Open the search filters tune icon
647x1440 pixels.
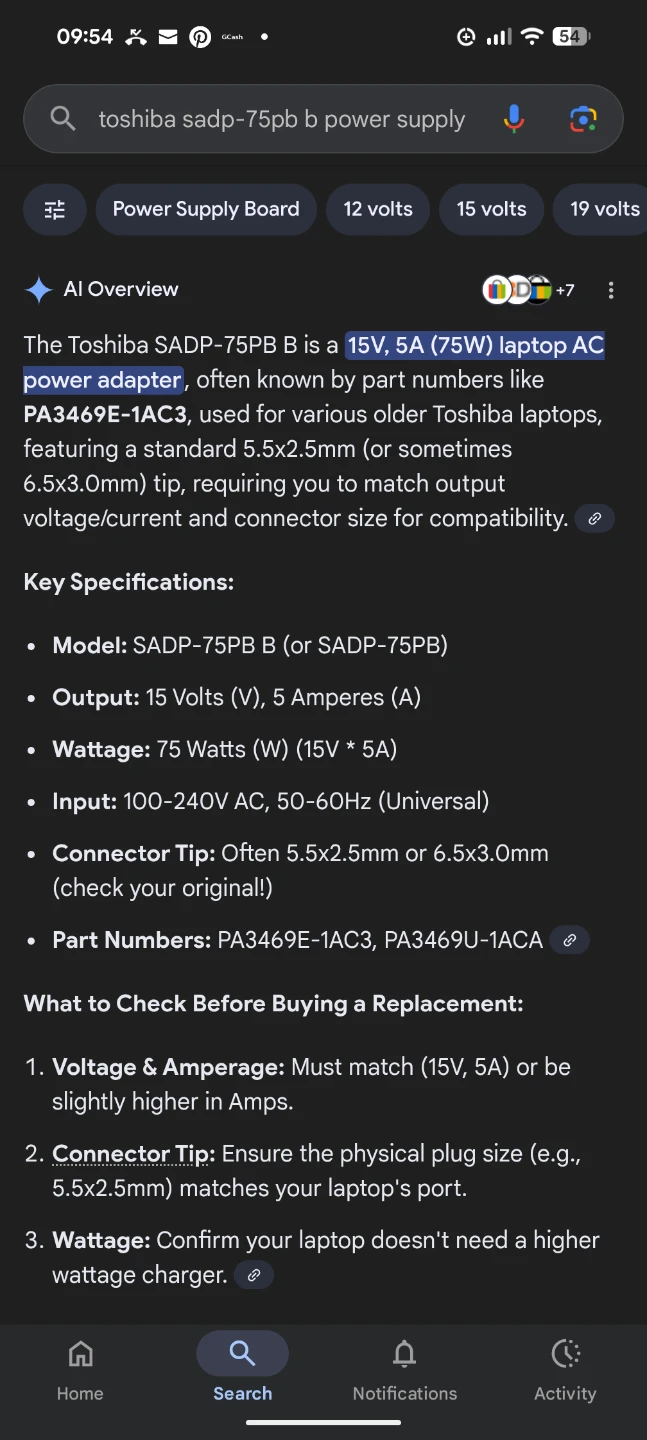point(54,209)
